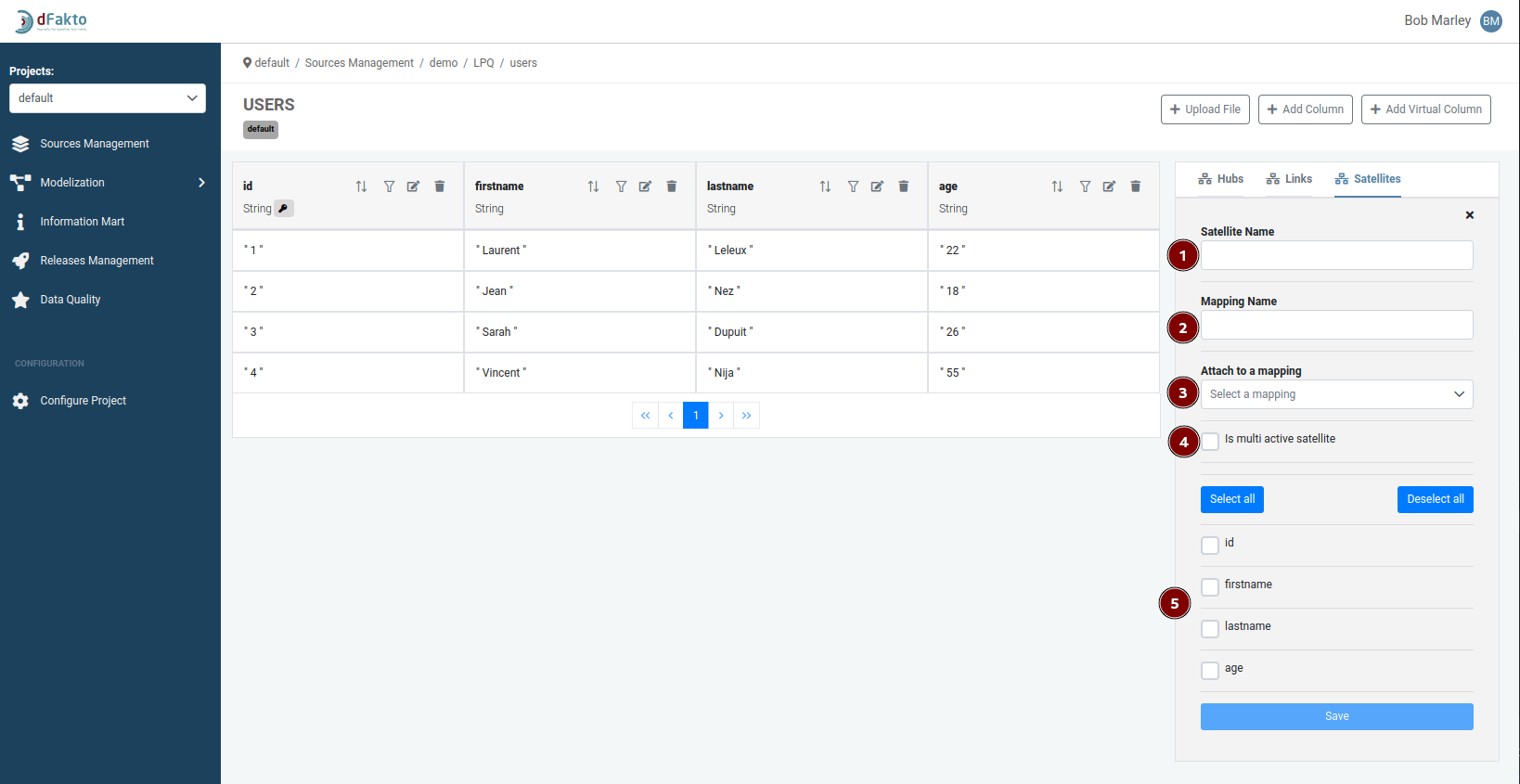Delete the lastname column
The width and height of the screenshot is (1520, 784).
tap(904, 186)
